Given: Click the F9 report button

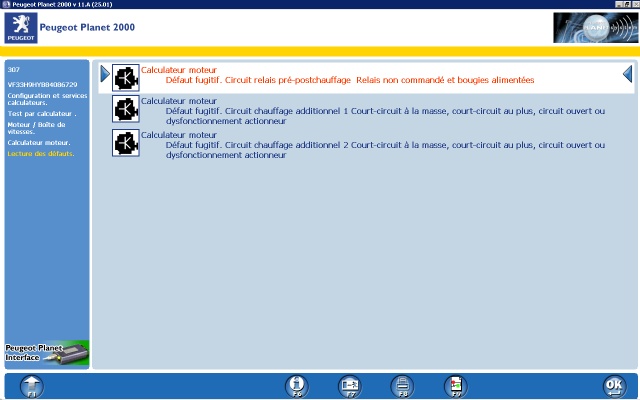Looking at the screenshot, I should click(x=456, y=386).
